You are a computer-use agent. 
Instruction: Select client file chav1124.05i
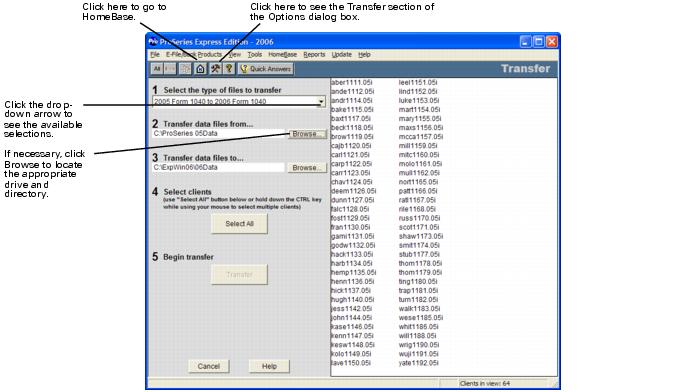point(352,182)
